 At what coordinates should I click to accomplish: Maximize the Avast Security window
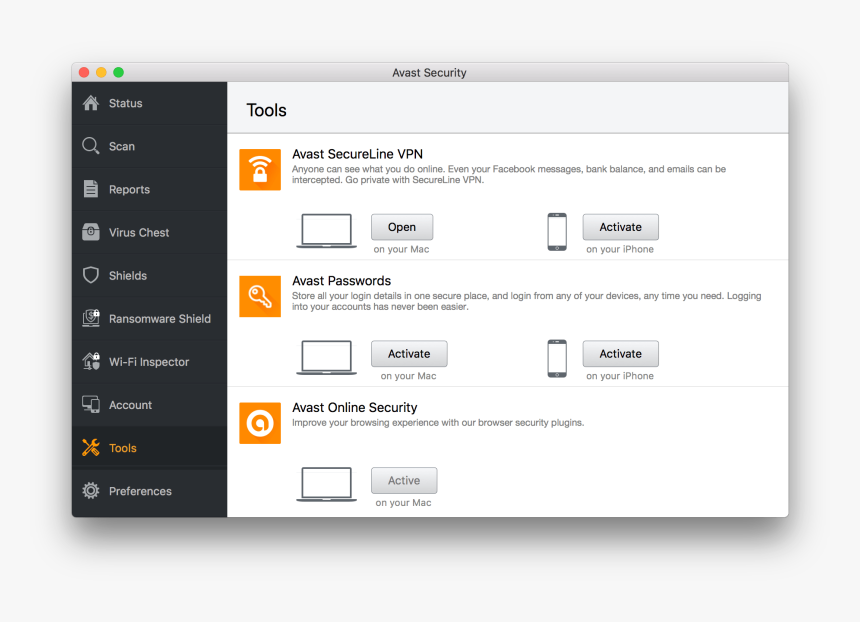pos(118,72)
